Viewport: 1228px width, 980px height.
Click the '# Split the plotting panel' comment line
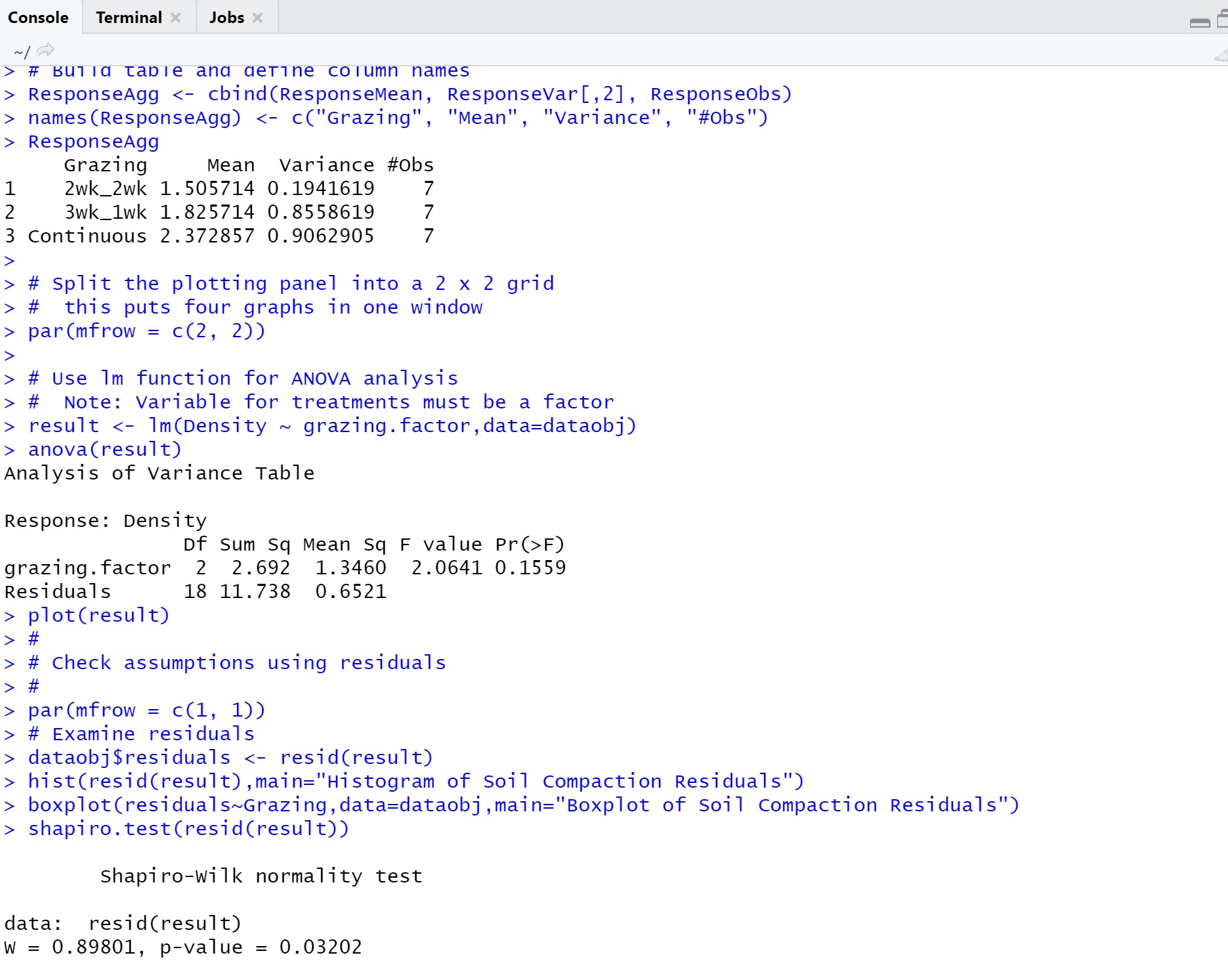coord(291,284)
